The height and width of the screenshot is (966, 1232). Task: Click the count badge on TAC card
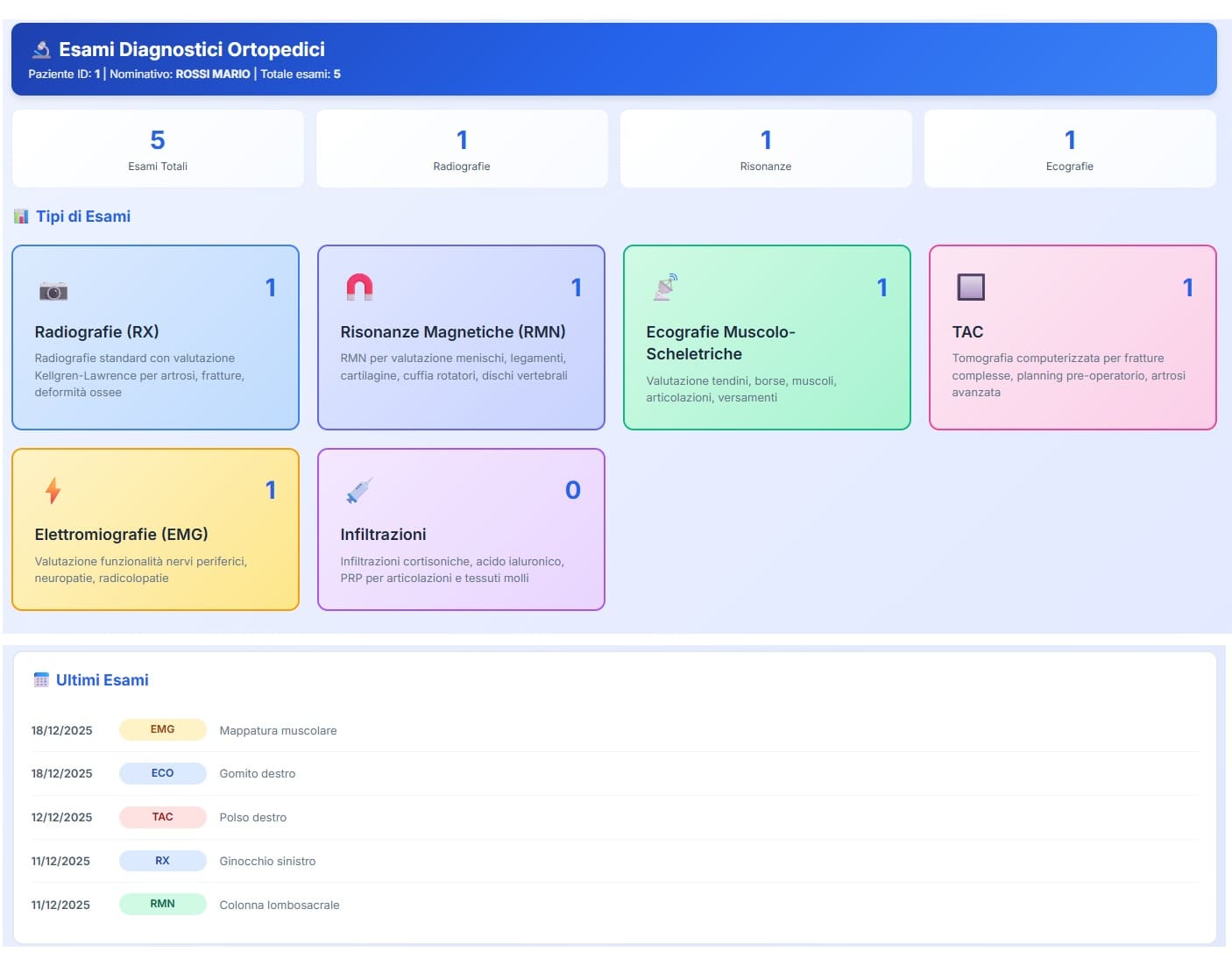(1187, 287)
